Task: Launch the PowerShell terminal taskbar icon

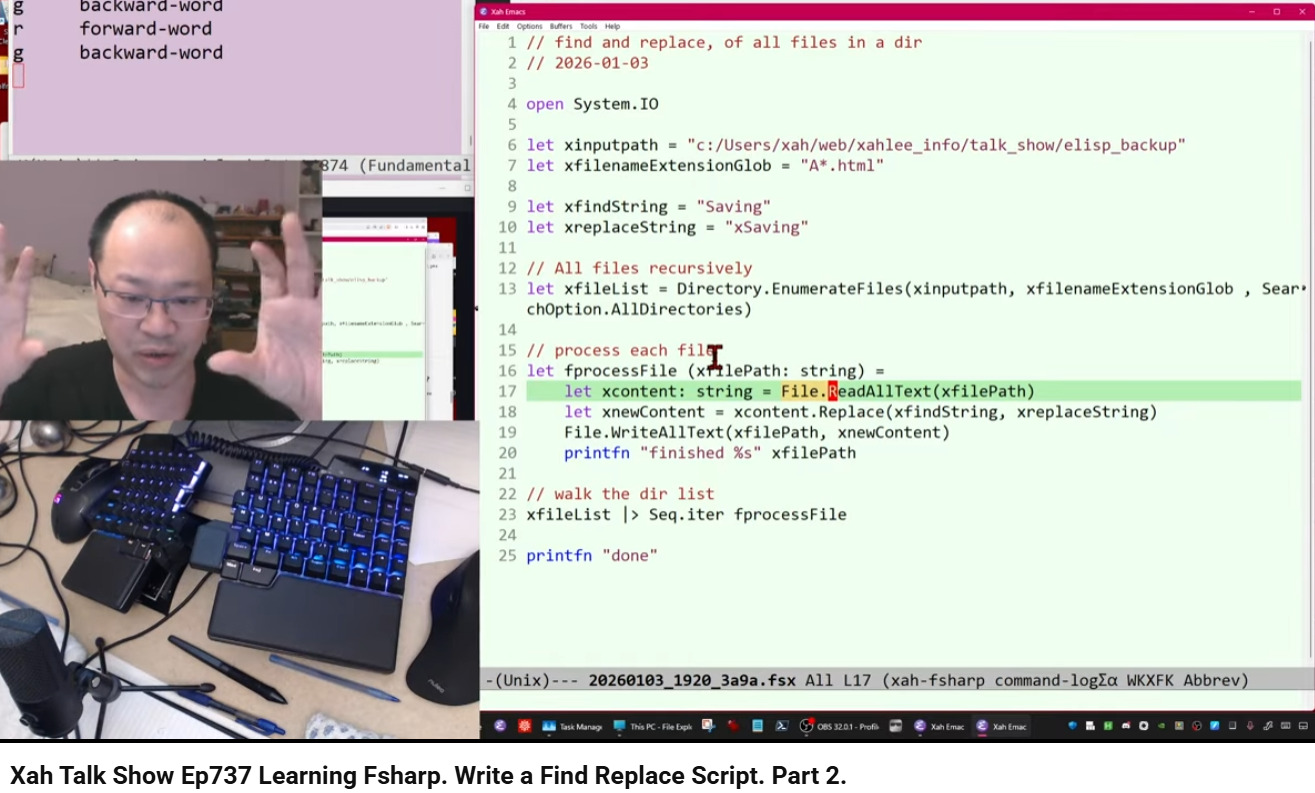Action: 782,727
